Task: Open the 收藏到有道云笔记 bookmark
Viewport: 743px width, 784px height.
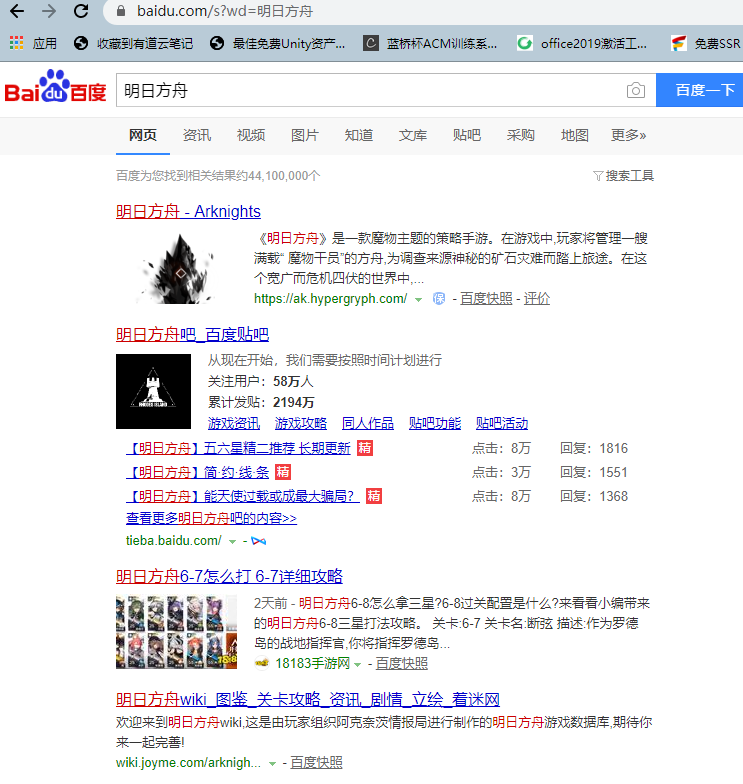Action: click(x=133, y=44)
